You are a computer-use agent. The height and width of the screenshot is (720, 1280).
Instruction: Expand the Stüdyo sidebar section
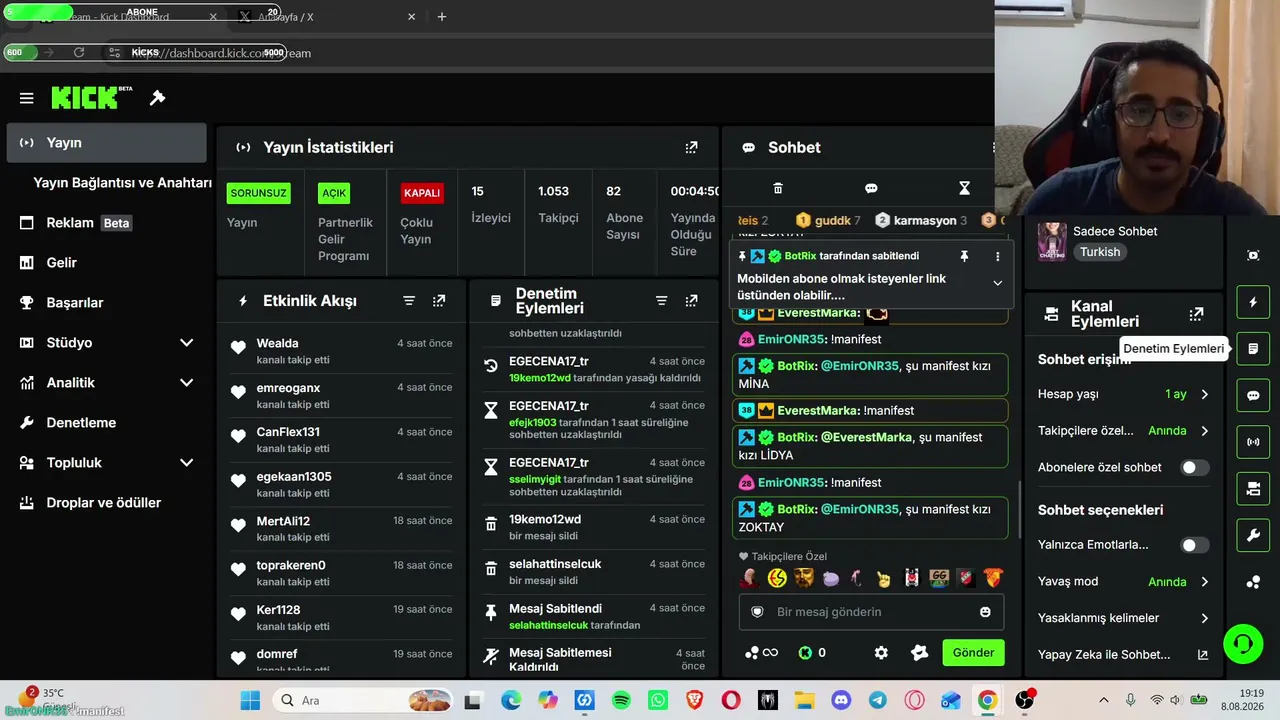(186, 343)
